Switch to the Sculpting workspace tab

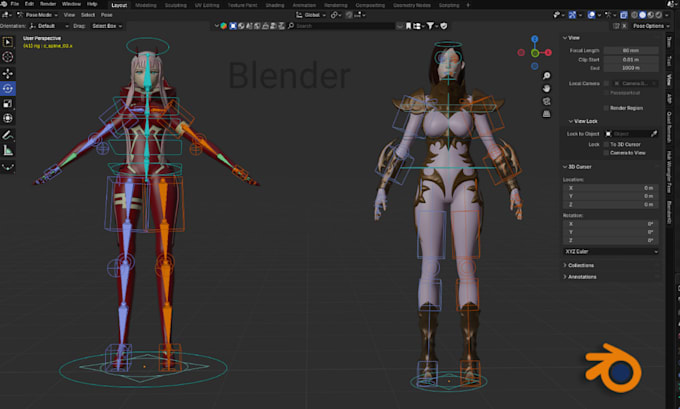(x=176, y=5)
